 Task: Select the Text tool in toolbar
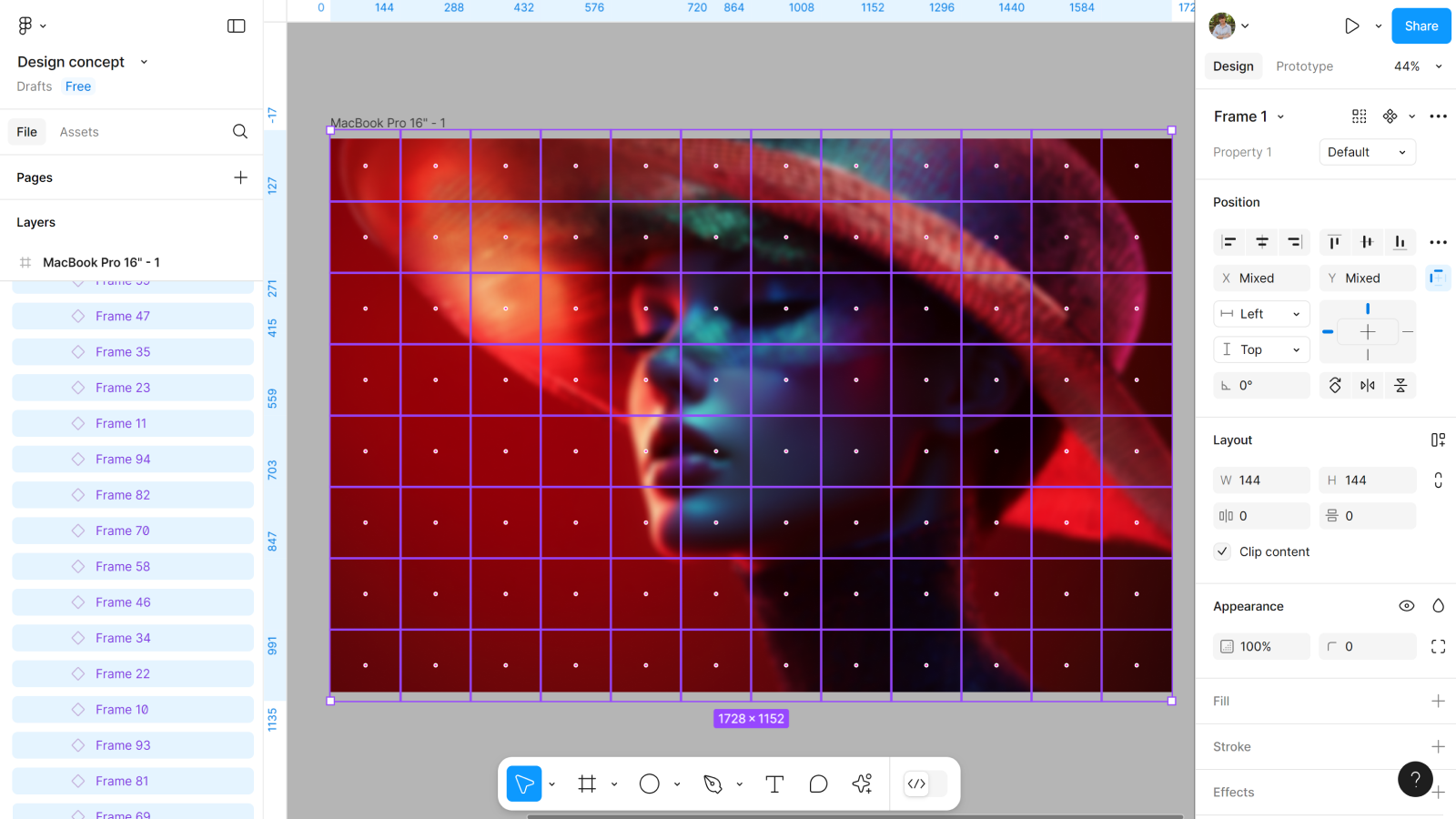(774, 784)
